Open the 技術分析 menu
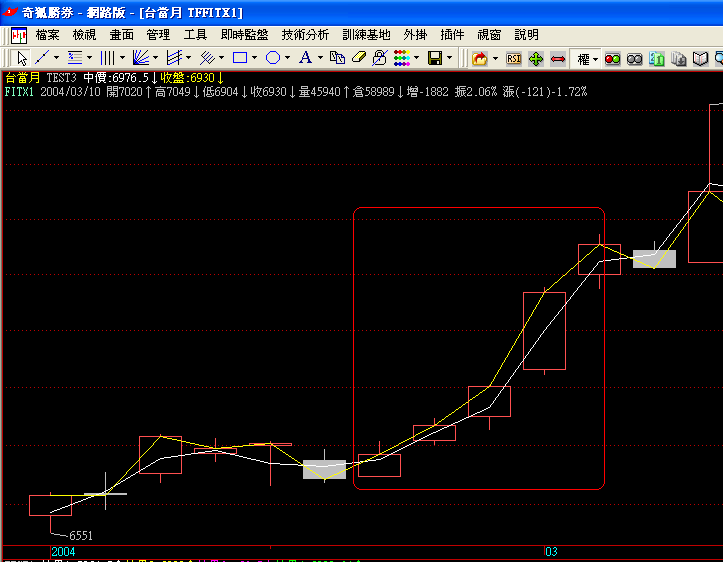This screenshot has width=723, height=562. [x=305, y=35]
